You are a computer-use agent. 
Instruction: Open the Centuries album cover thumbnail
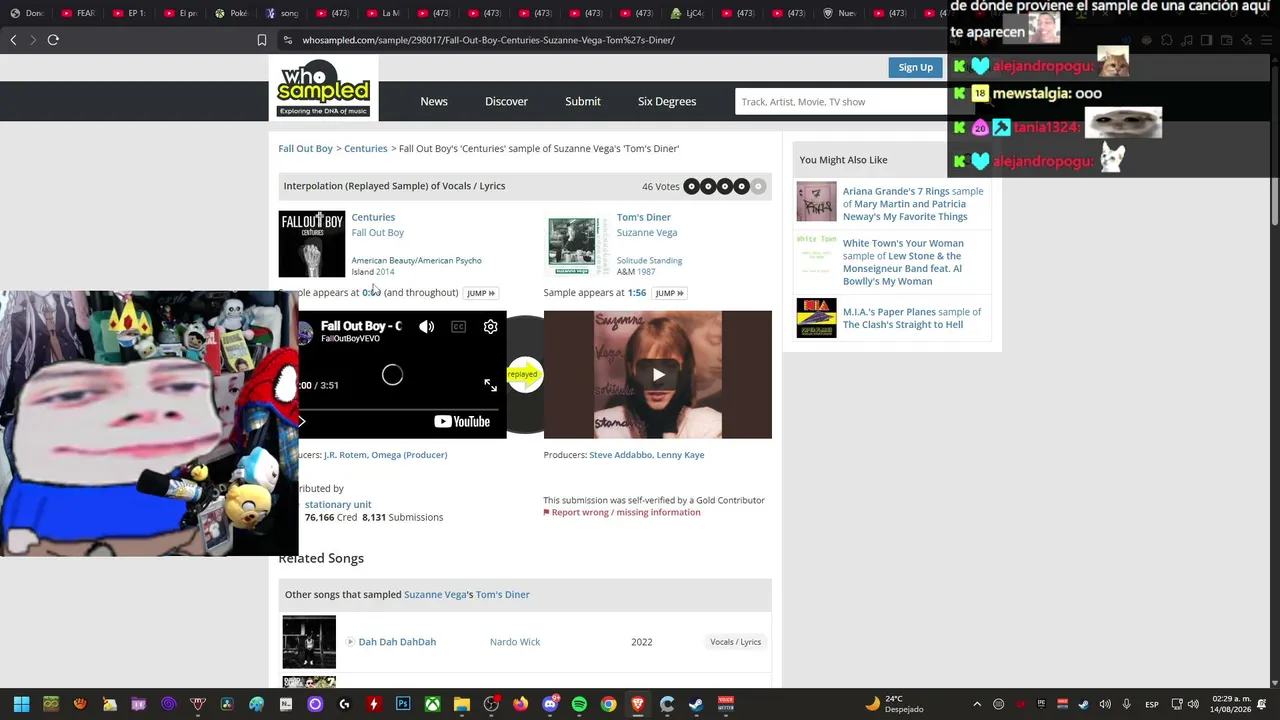[x=312, y=243]
